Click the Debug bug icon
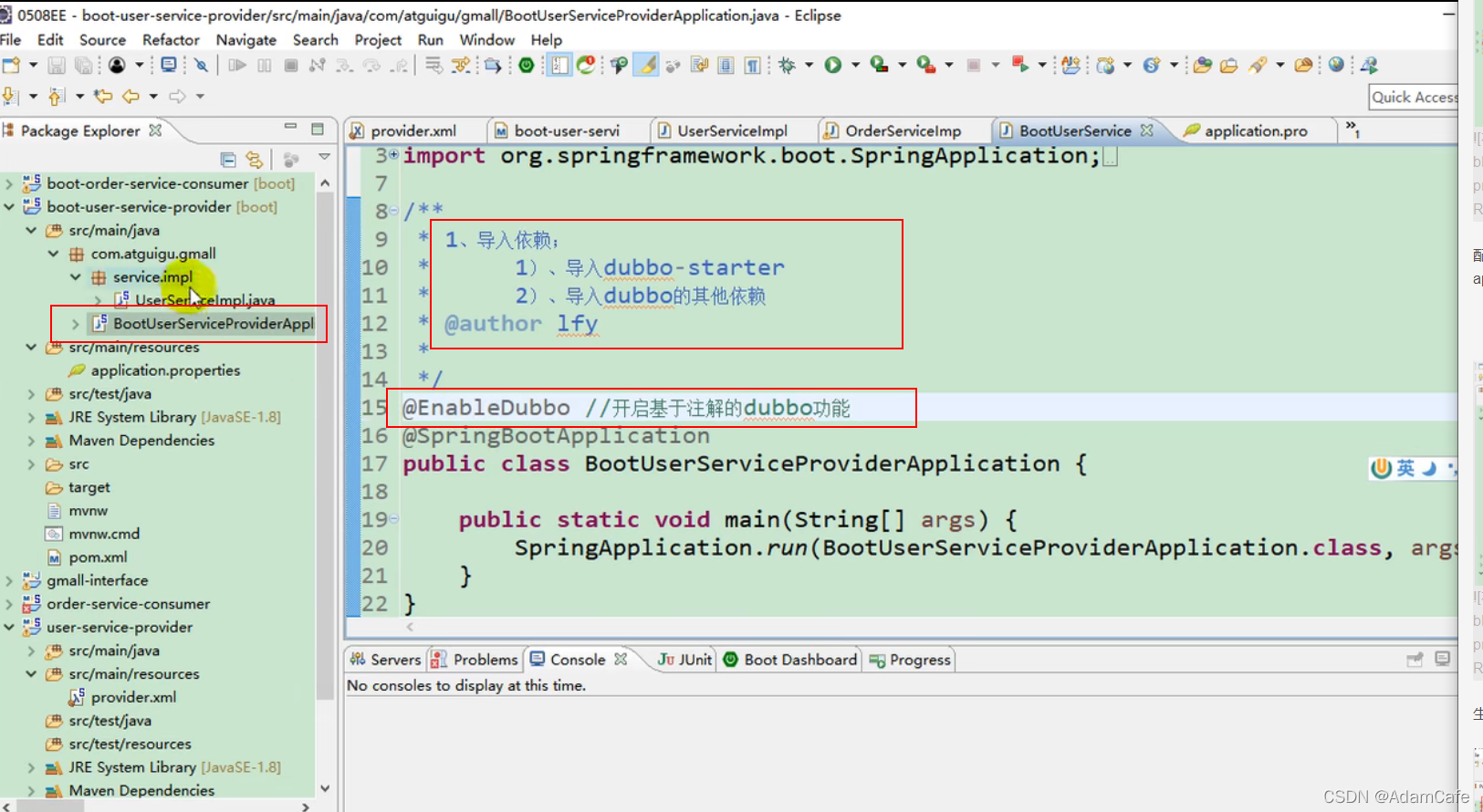 click(788, 65)
